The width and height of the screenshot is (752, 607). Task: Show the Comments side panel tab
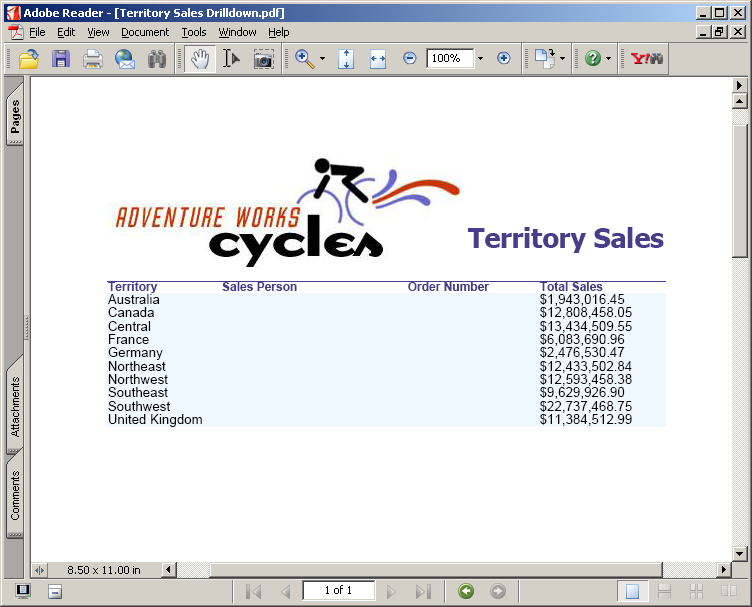coord(15,496)
